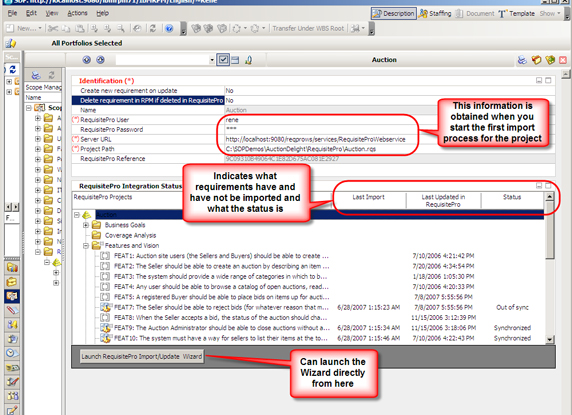Open Help via blue question icon
The width and height of the screenshot is (572, 415).
(x=169, y=28)
